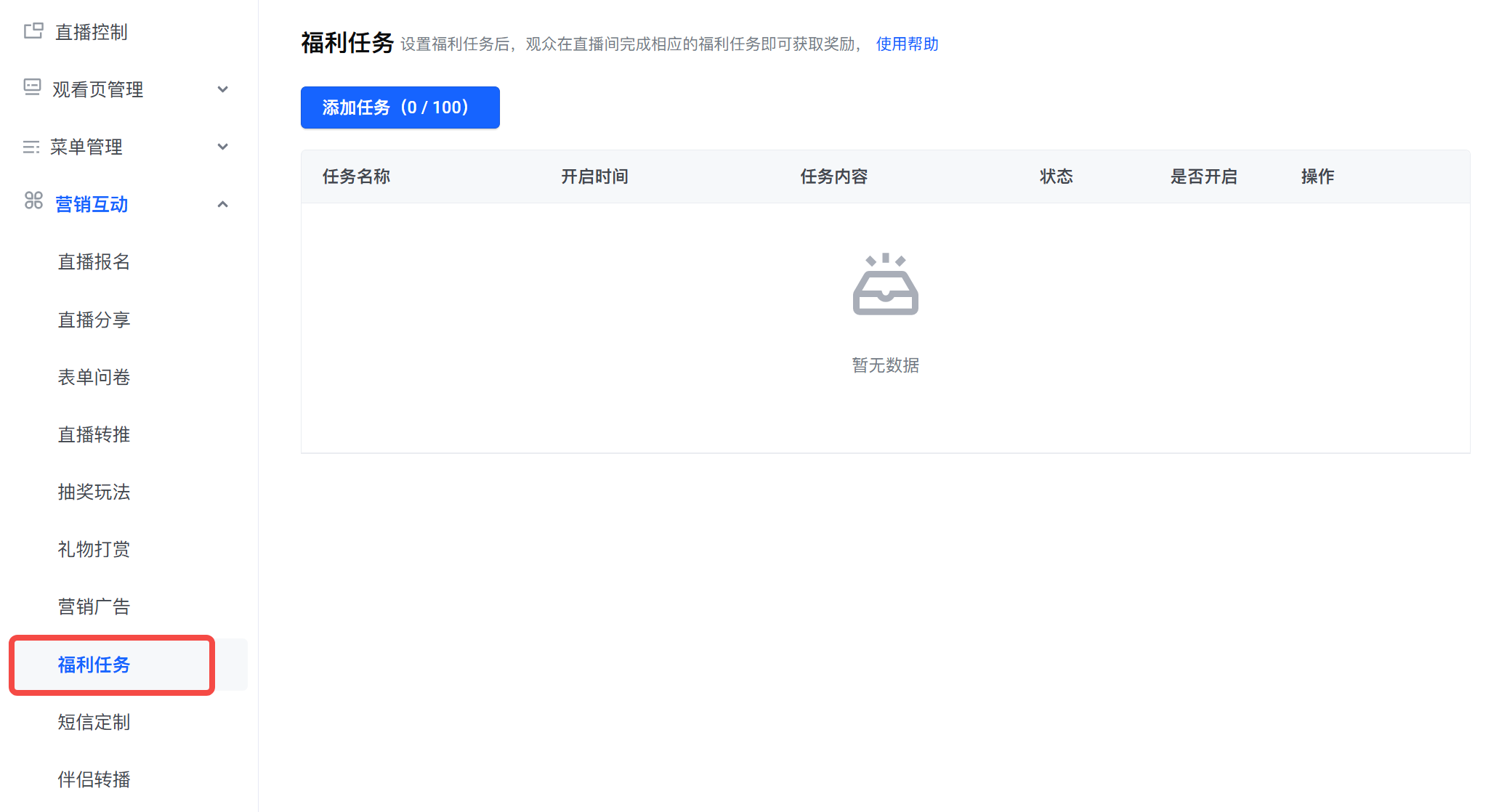Click the 直播控制 monitor icon
Image resolution: width=1507 pixels, height=812 pixels.
[x=33, y=31]
